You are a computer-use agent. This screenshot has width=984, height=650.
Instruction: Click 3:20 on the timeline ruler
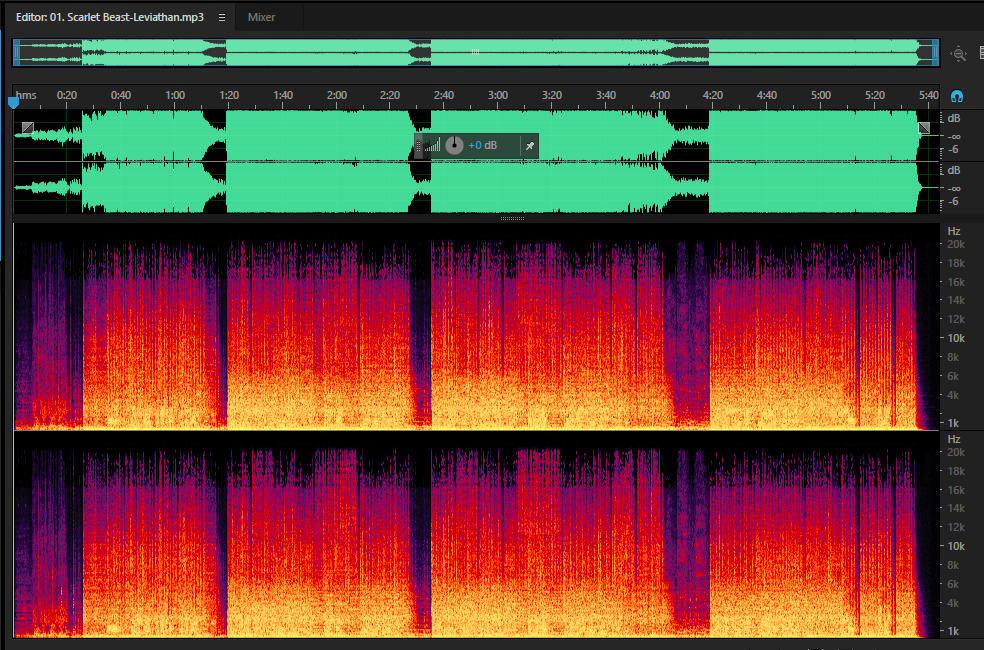pos(552,95)
